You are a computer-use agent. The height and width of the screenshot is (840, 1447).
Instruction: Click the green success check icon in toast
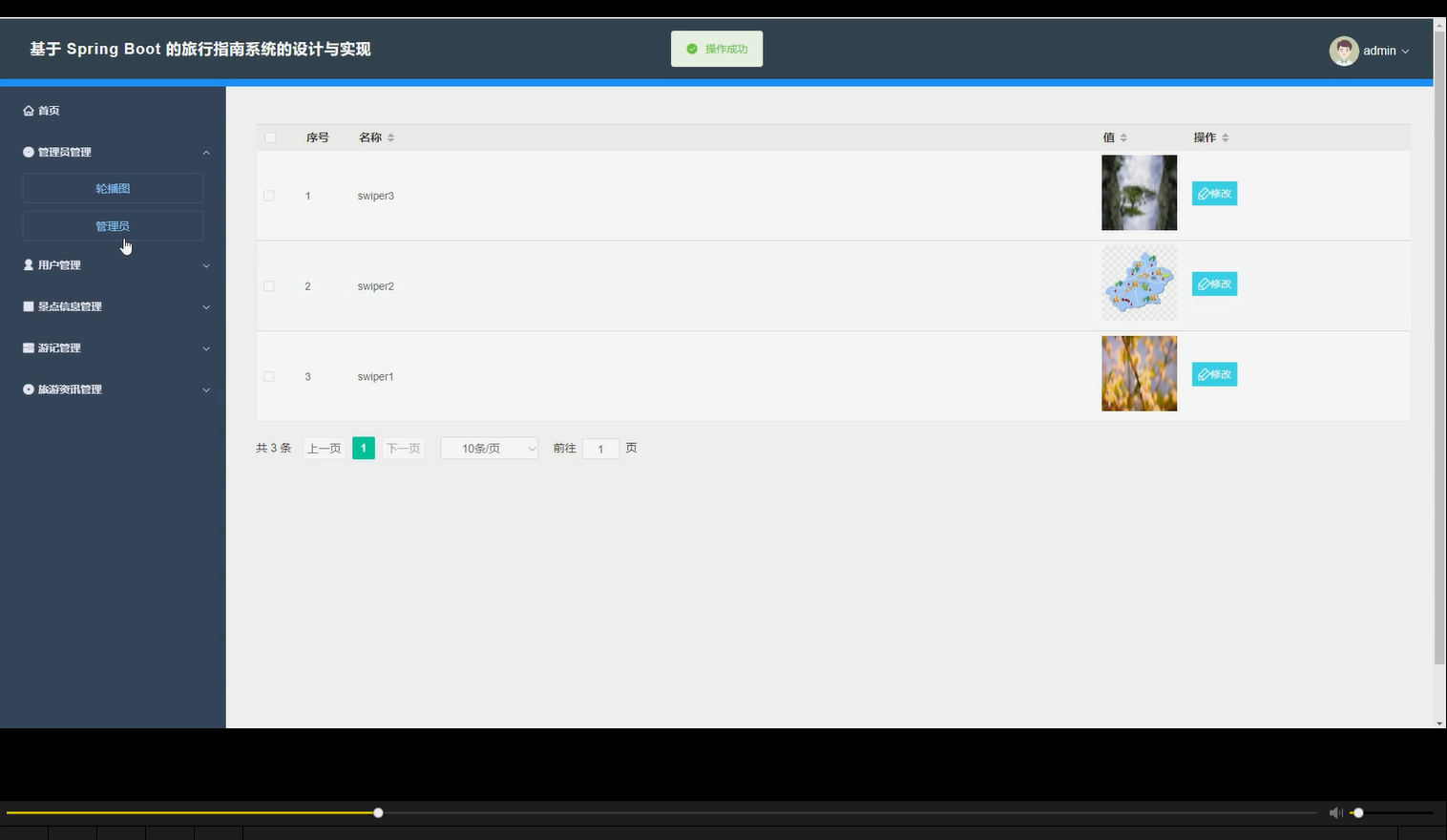click(x=692, y=49)
